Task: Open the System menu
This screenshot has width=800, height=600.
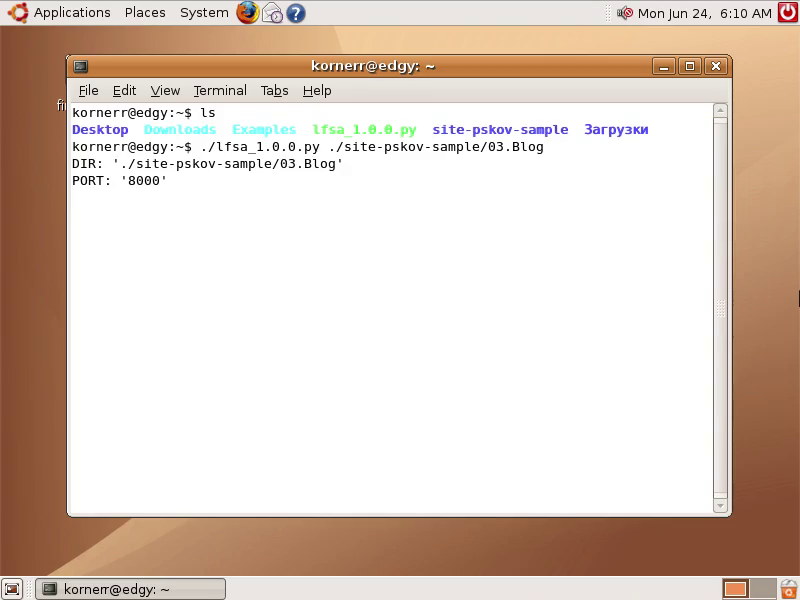Action: (x=204, y=13)
